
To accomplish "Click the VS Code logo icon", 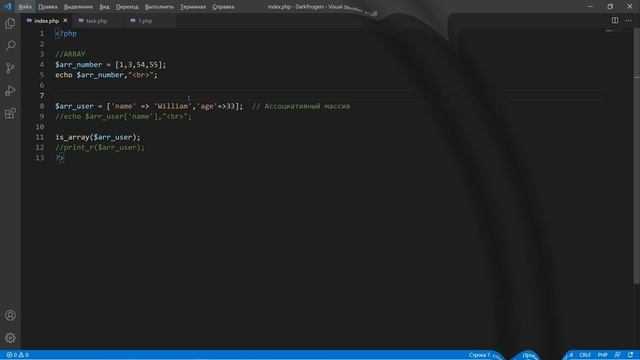I will [x=7, y=7].
